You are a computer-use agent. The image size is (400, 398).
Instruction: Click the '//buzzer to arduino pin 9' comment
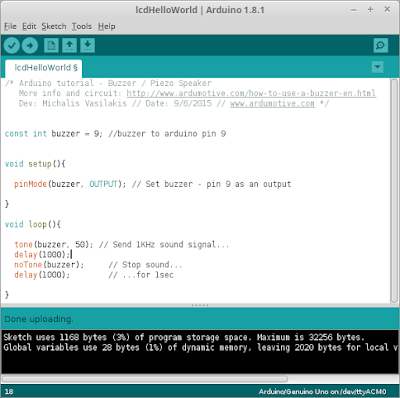pos(167,134)
